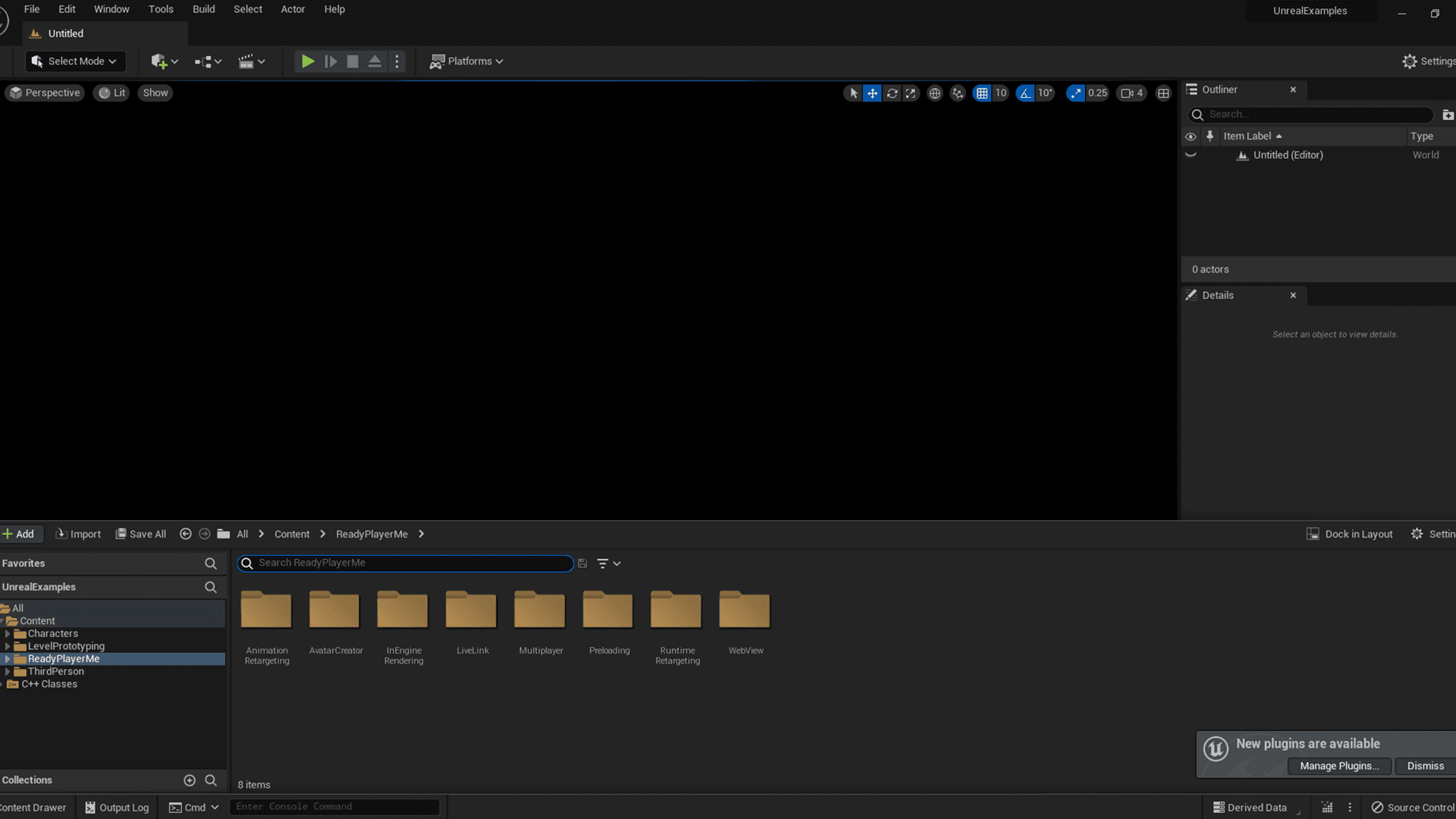This screenshot has width=1456, height=819.
Task: Toggle surface snapping icon
Action: (958, 93)
